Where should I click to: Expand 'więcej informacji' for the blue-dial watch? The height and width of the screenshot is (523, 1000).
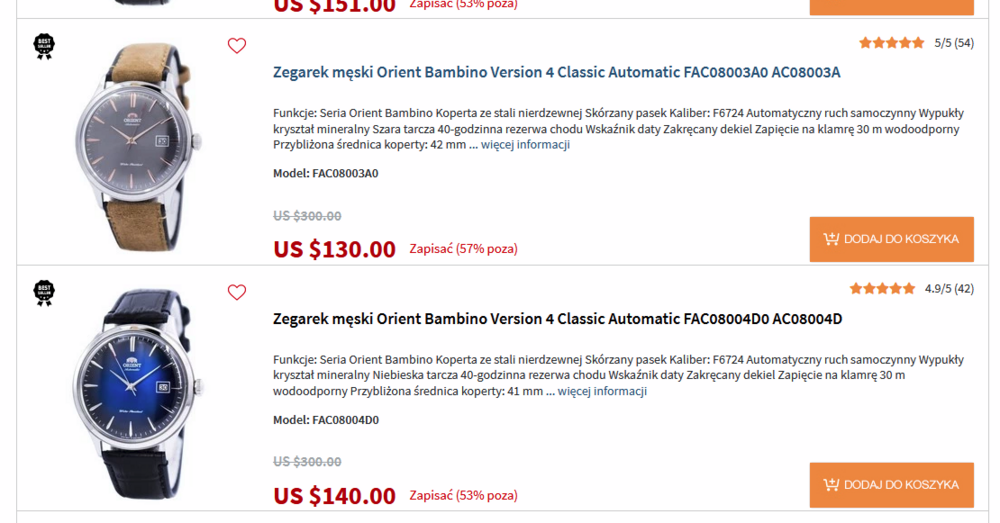(x=602, y=391)
